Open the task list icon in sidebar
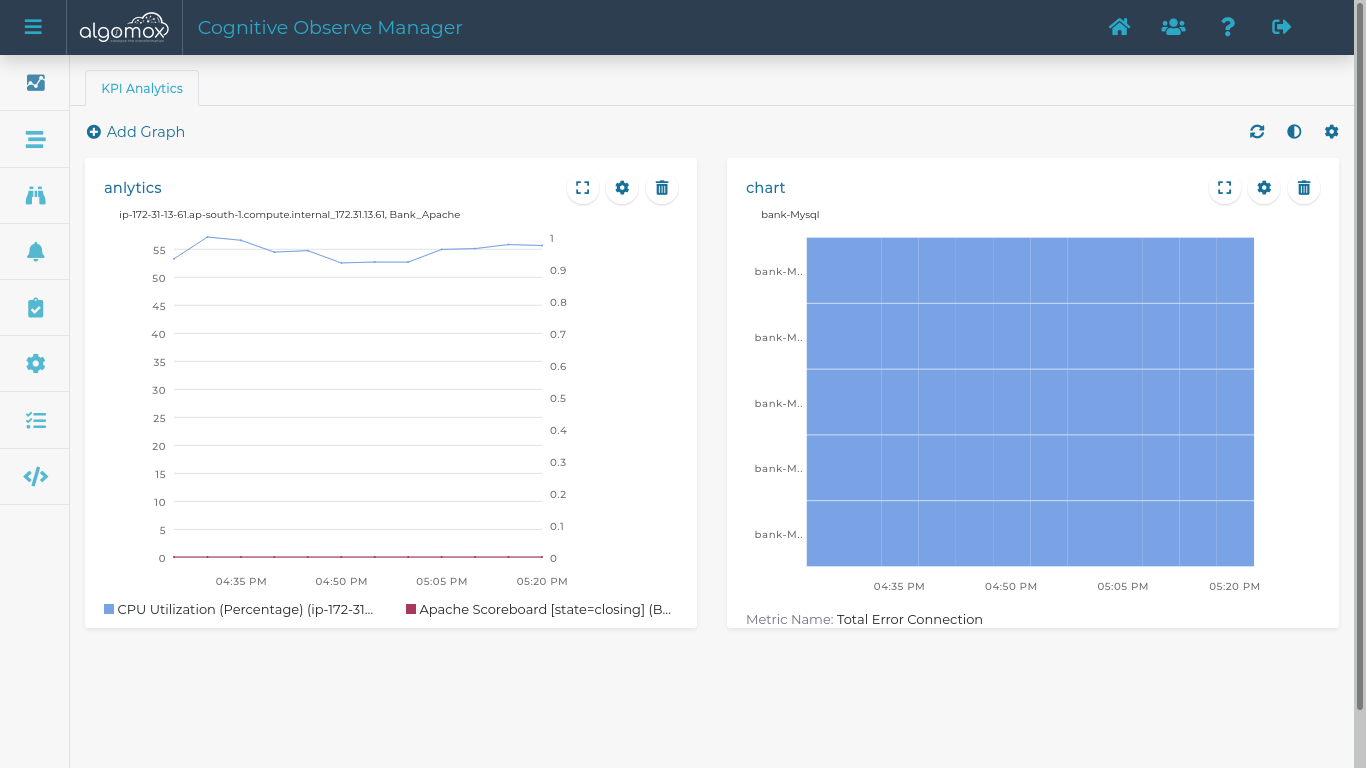This screenshot has height=768, width=1366. click(35, 421)
